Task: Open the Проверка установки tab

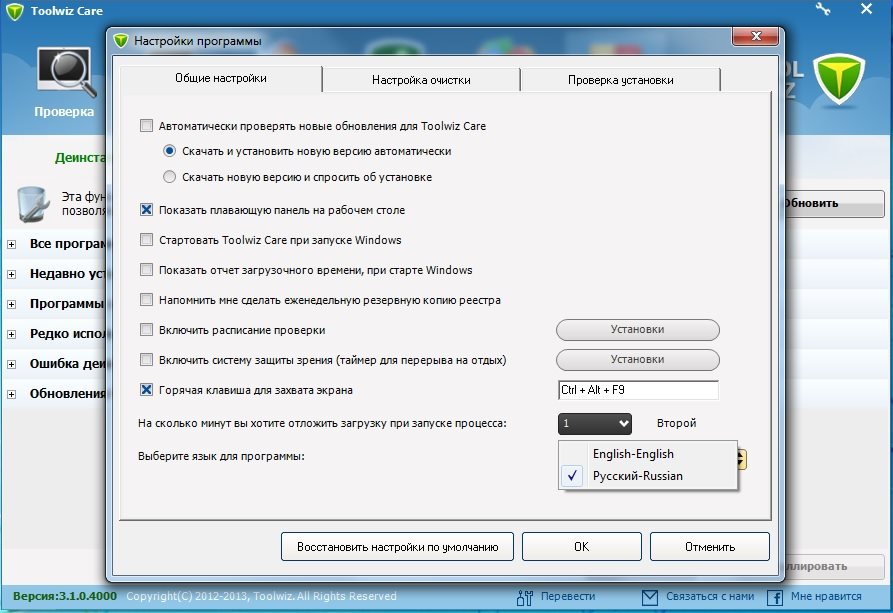Action: click(620, 80)
